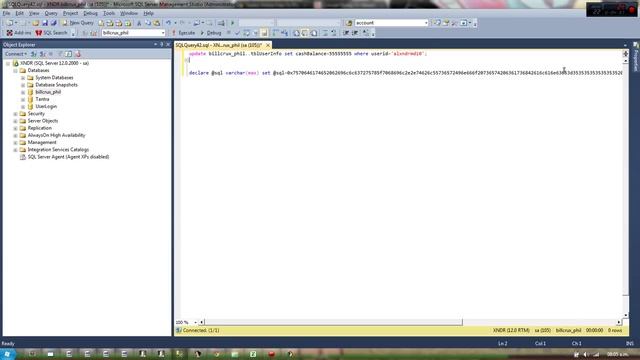
Task: Expand the Security folder
Action: (15, 114)
